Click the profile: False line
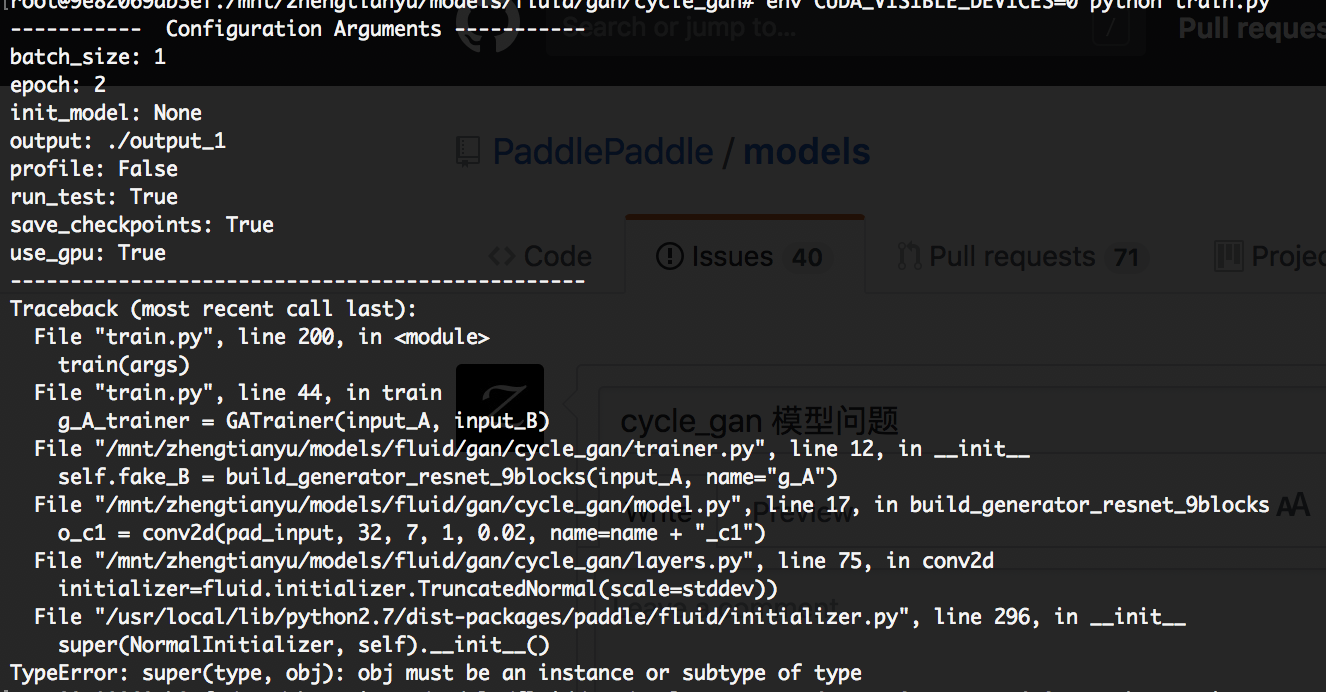 [x=94, y=169]
